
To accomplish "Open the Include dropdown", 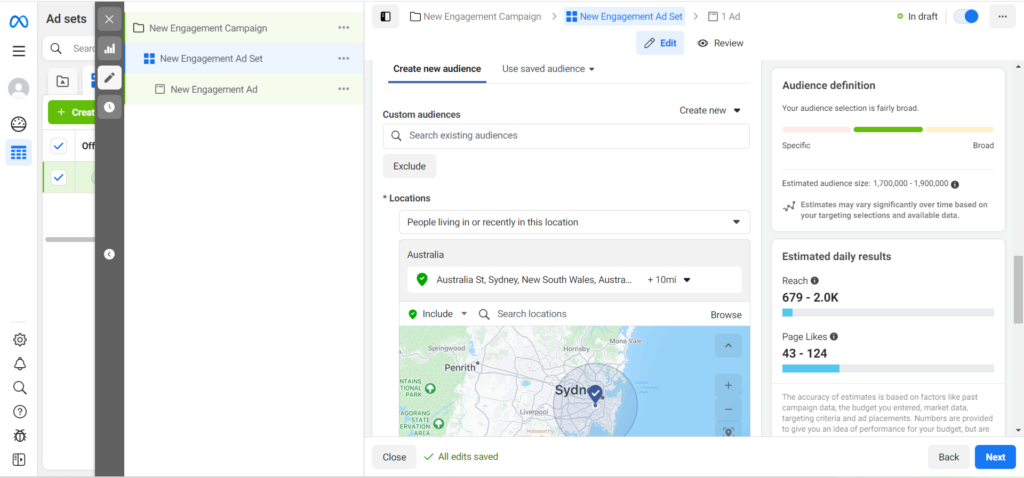I will (438, 314).
